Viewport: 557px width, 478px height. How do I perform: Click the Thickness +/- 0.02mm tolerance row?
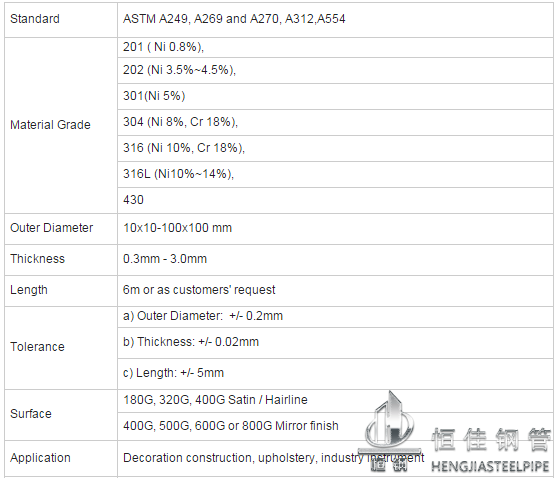point(335,342)
